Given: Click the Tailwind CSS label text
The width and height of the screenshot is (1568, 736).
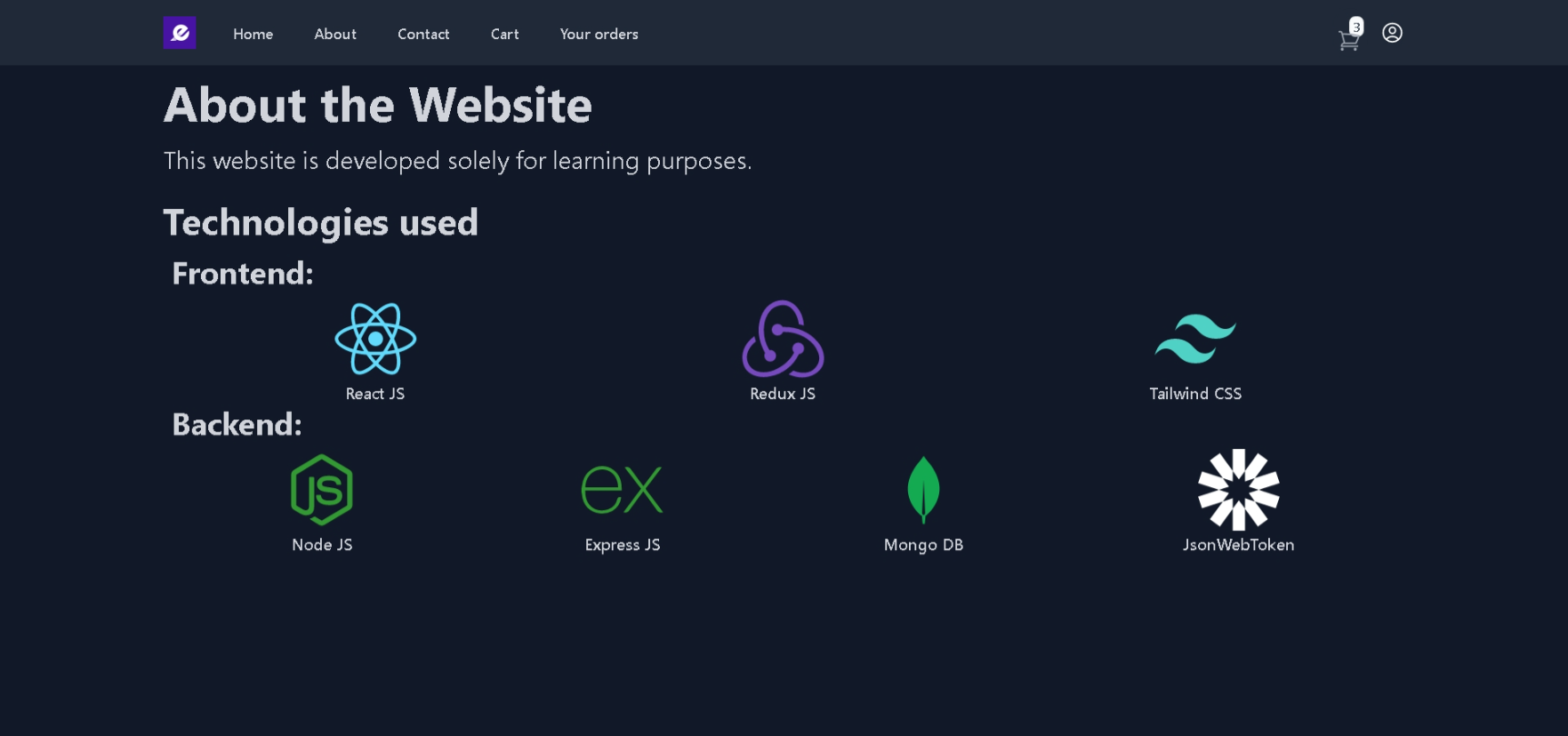Looking at the screenshot, I should 1195,394.
